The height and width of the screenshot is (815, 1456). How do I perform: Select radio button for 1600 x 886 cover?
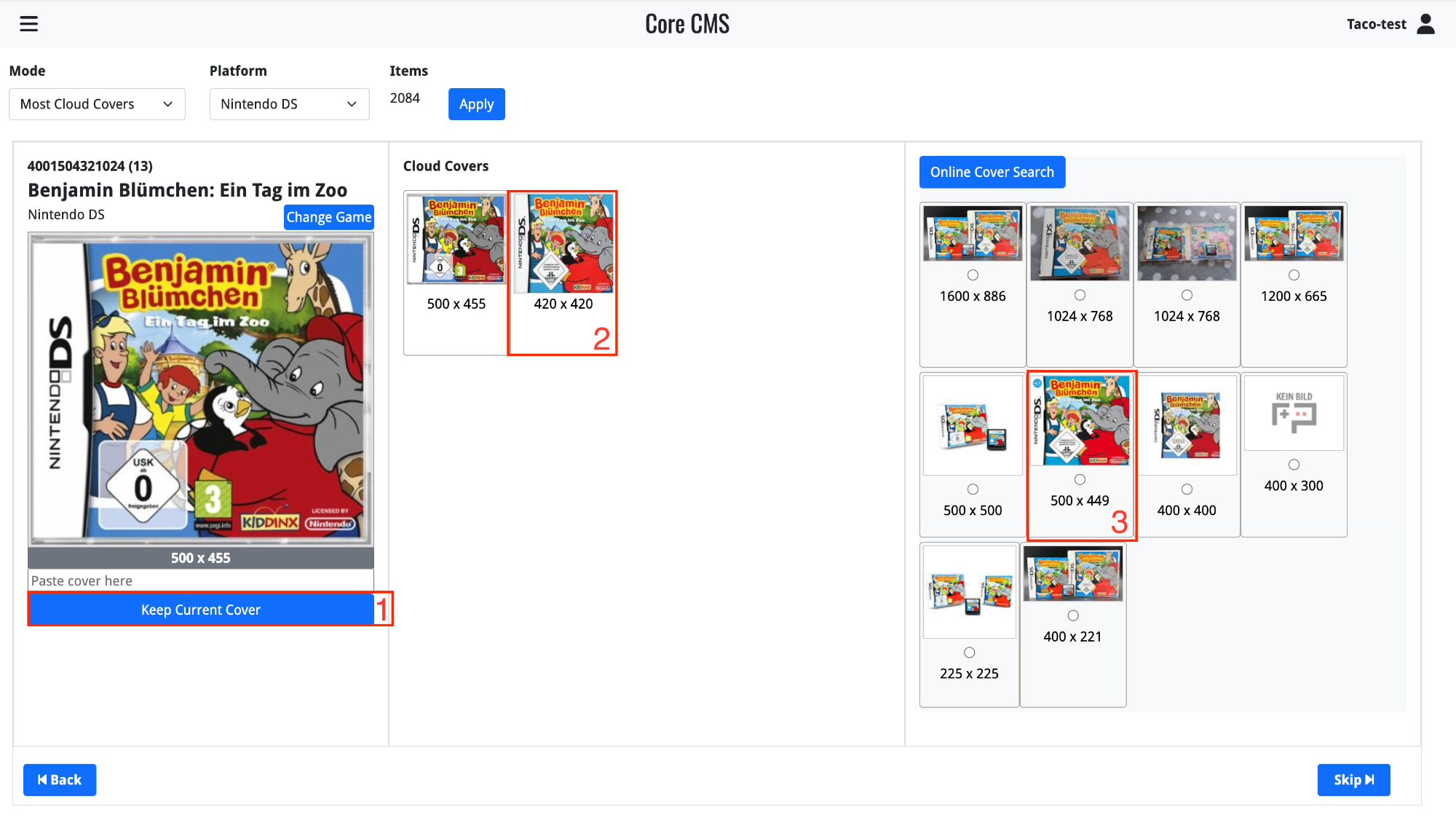pyautogui.click(x=973, y=275)
